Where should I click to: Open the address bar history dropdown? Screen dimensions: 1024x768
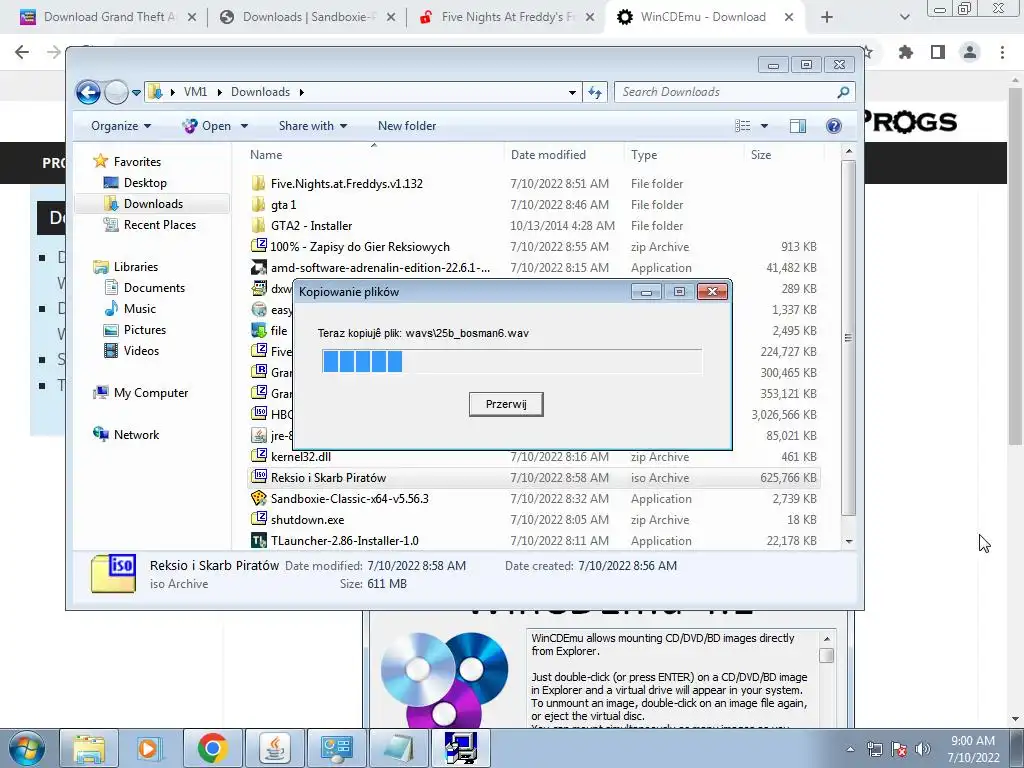tap(572, 93)
